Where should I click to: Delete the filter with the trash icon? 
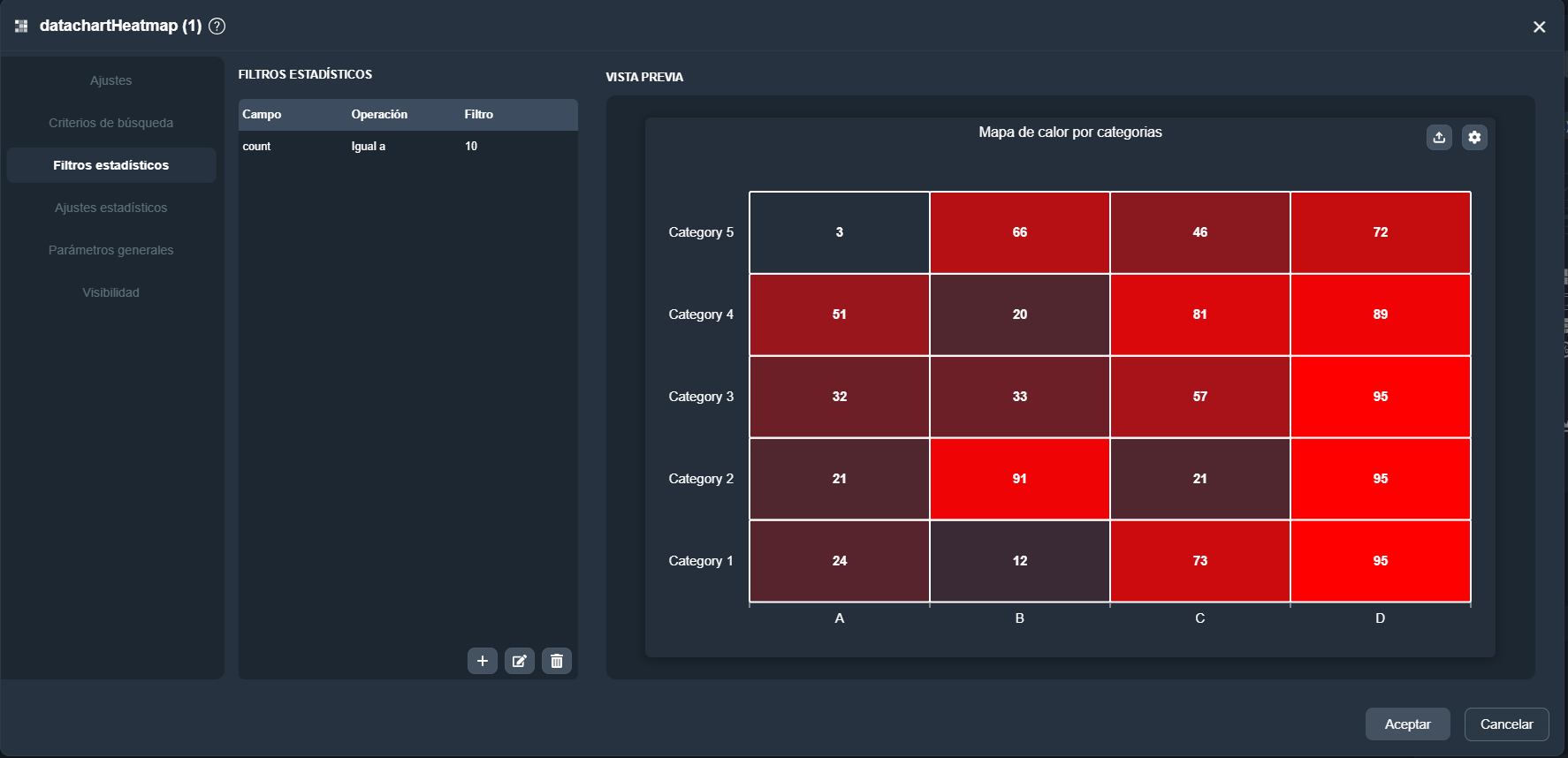[x=557, y=661]
